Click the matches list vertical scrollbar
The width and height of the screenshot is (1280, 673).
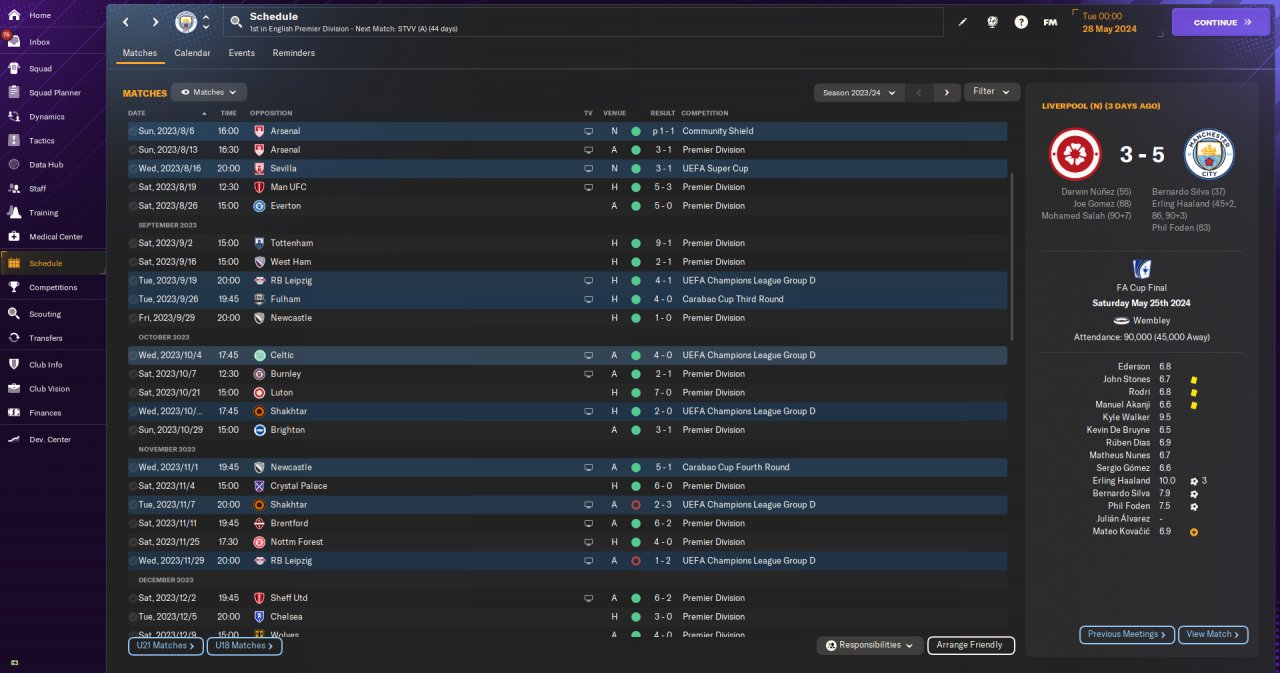(x=1013, y=255)
